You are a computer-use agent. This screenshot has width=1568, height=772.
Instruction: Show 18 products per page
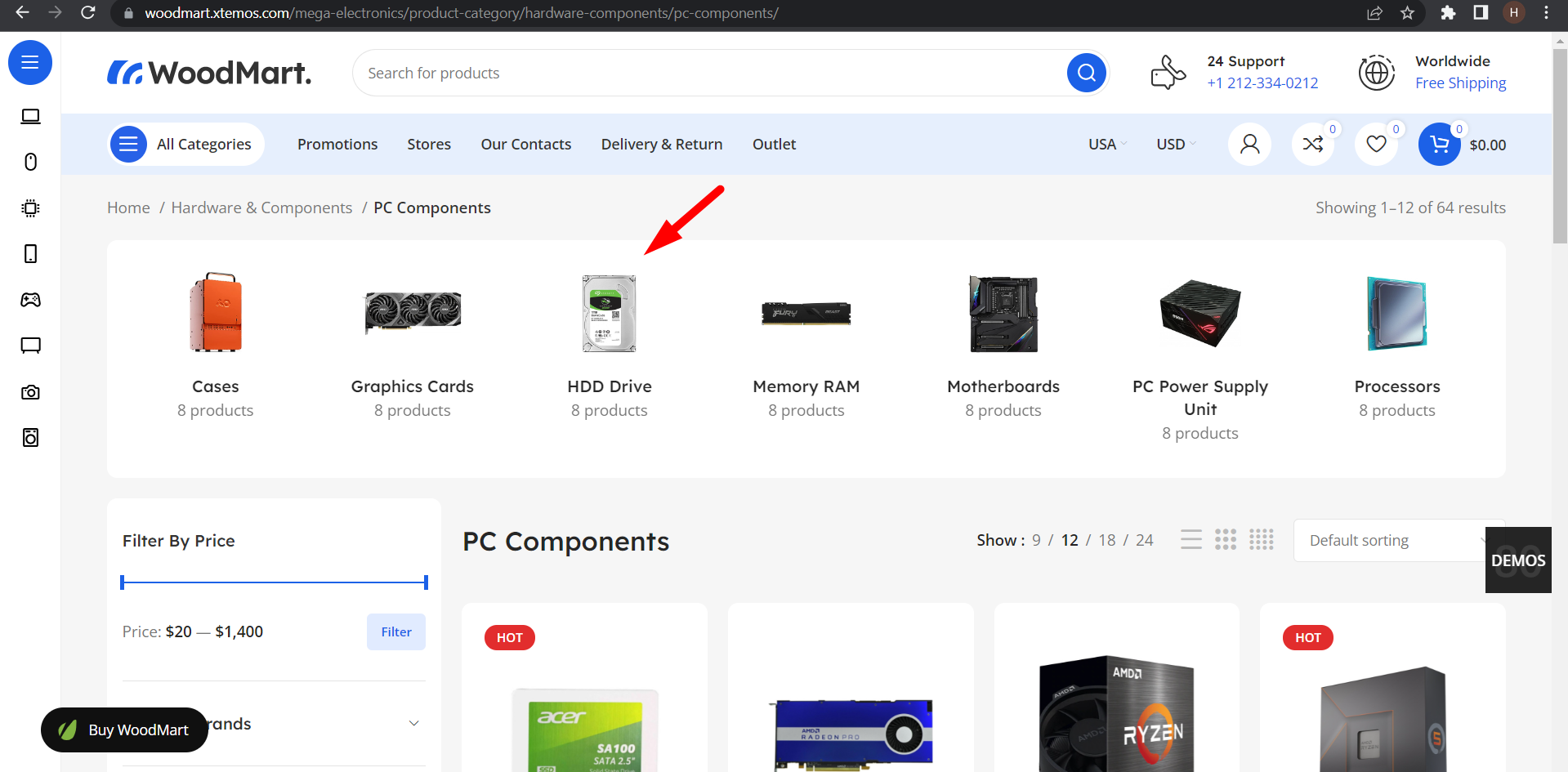(x=1107, y=540)
